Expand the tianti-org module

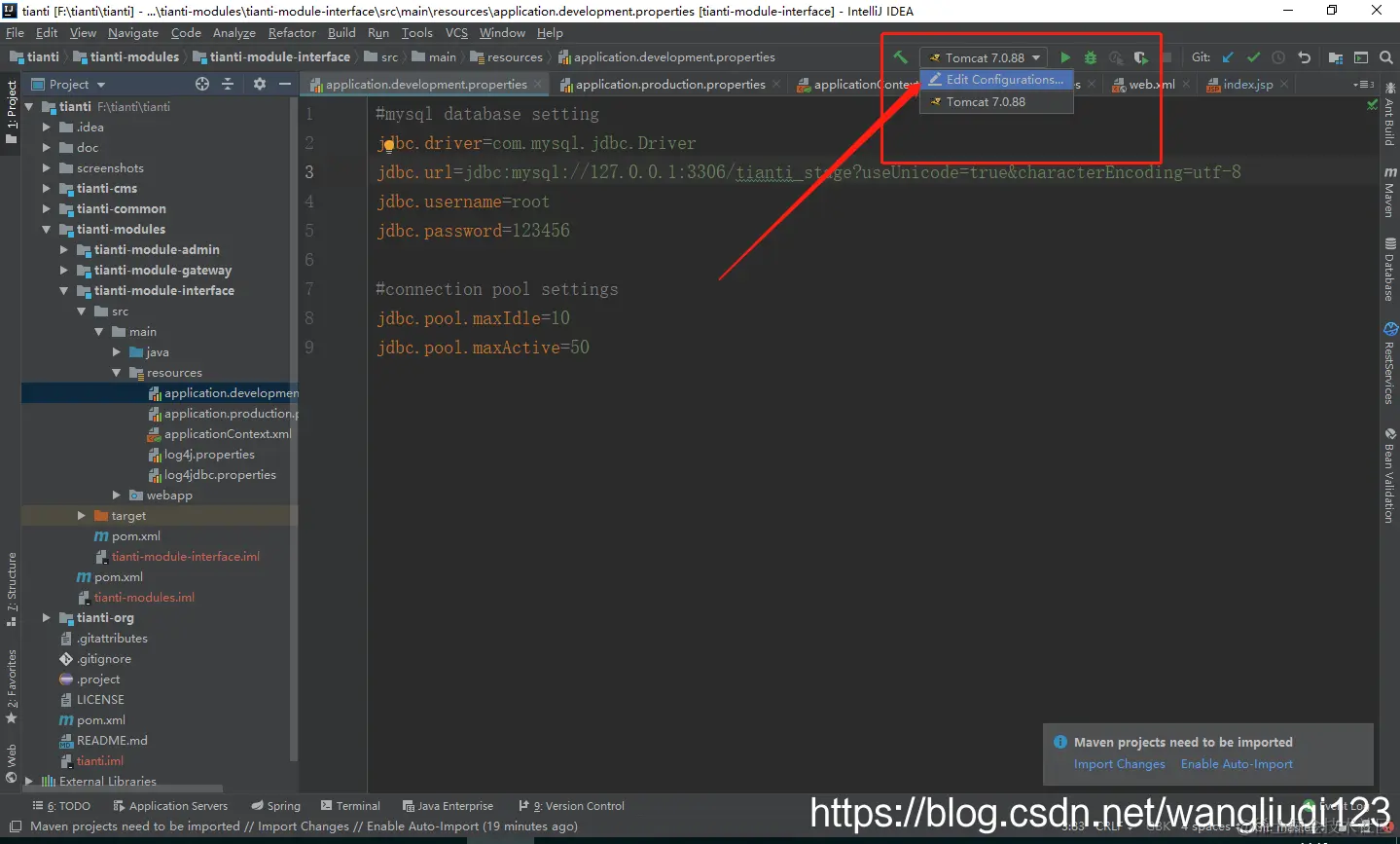47,618
